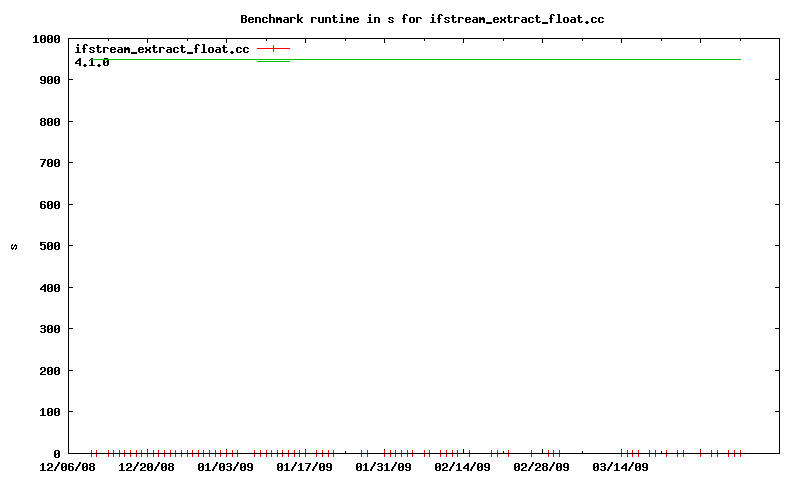Click the 02/14/09 x-axis date label
This screenshot has width=800, height=480.
(x=462, y=467)
